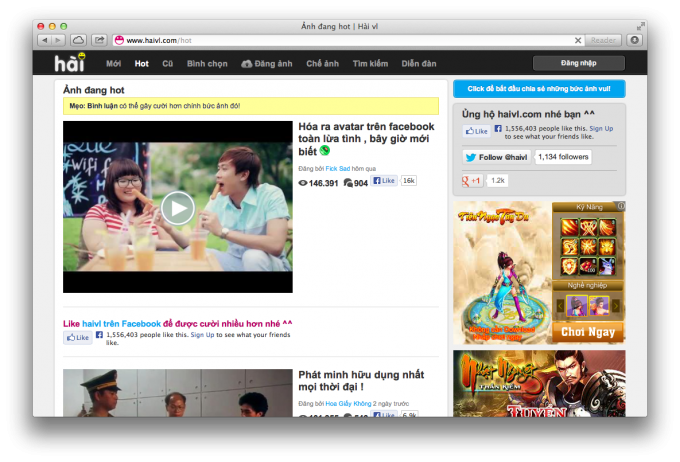Click the 1,134 followers count

click(x=563, y=157)
